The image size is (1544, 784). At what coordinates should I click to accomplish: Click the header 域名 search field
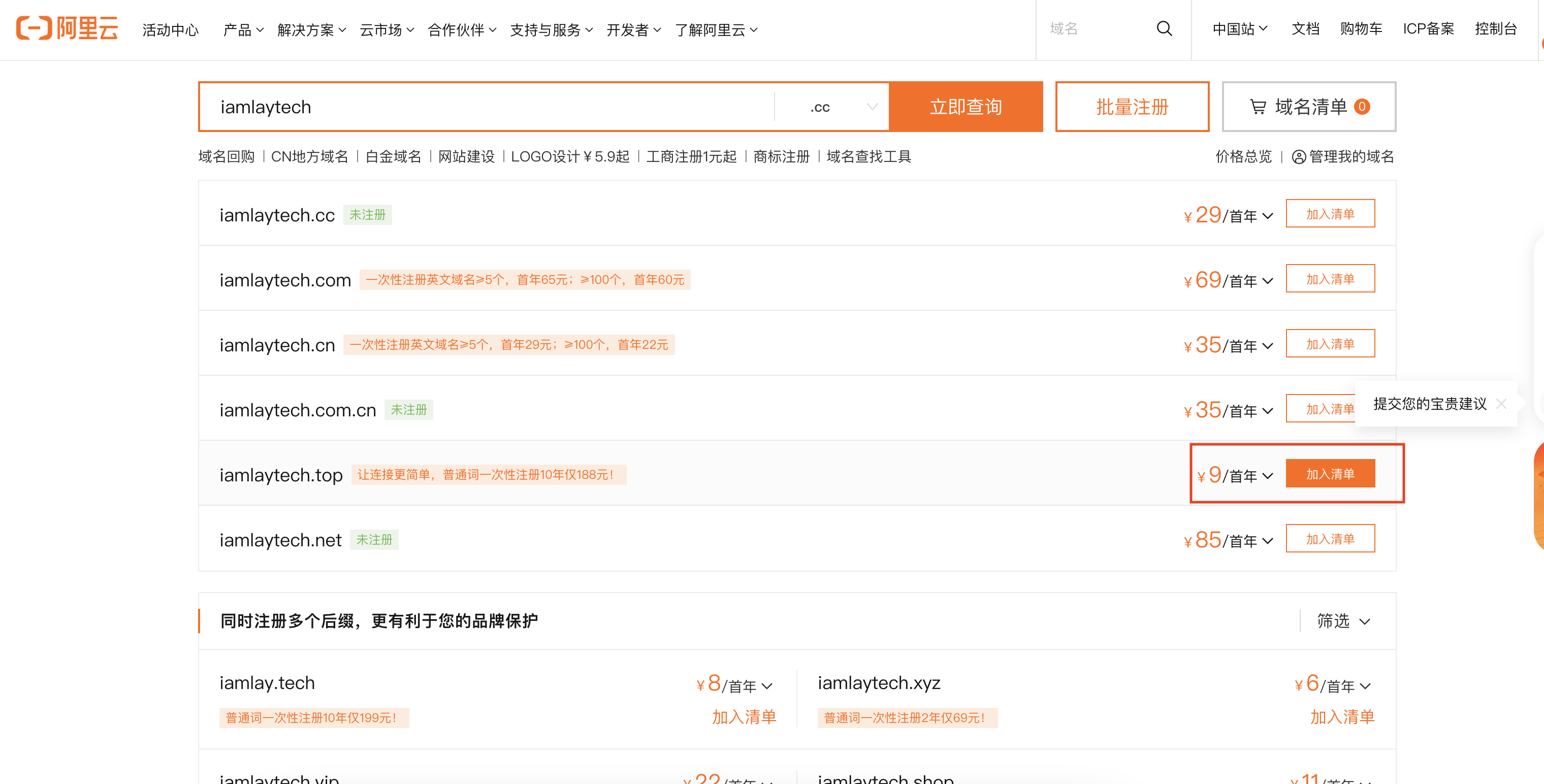[x=1097, y=28]
